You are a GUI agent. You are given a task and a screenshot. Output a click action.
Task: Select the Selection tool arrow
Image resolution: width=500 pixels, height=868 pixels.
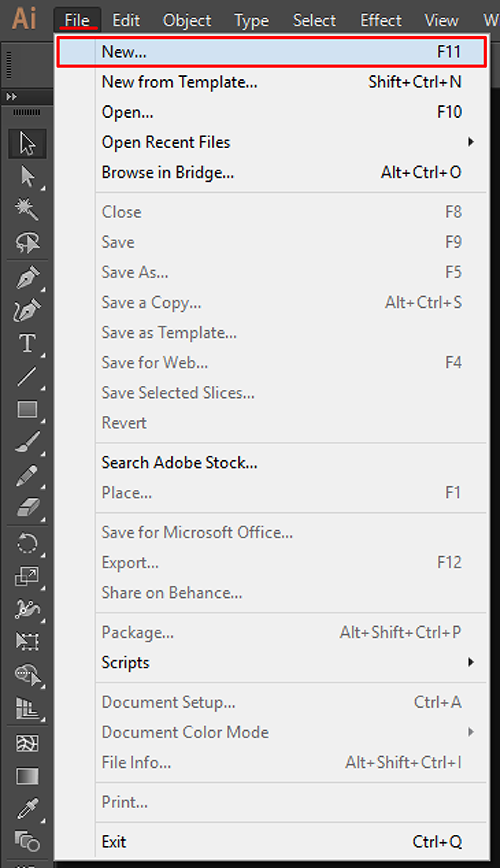point(27,143)
